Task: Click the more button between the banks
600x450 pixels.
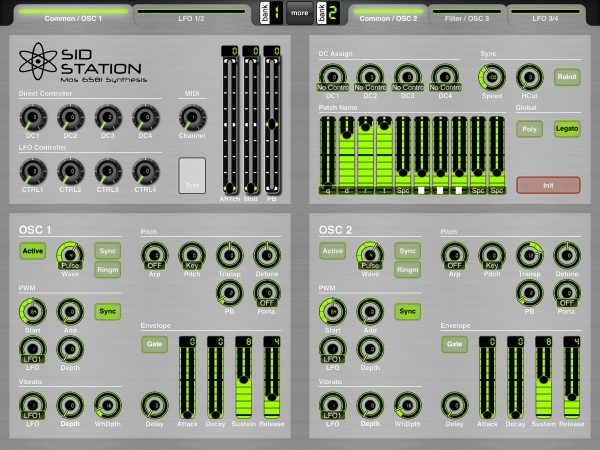Action: click(x=300, y=13)
